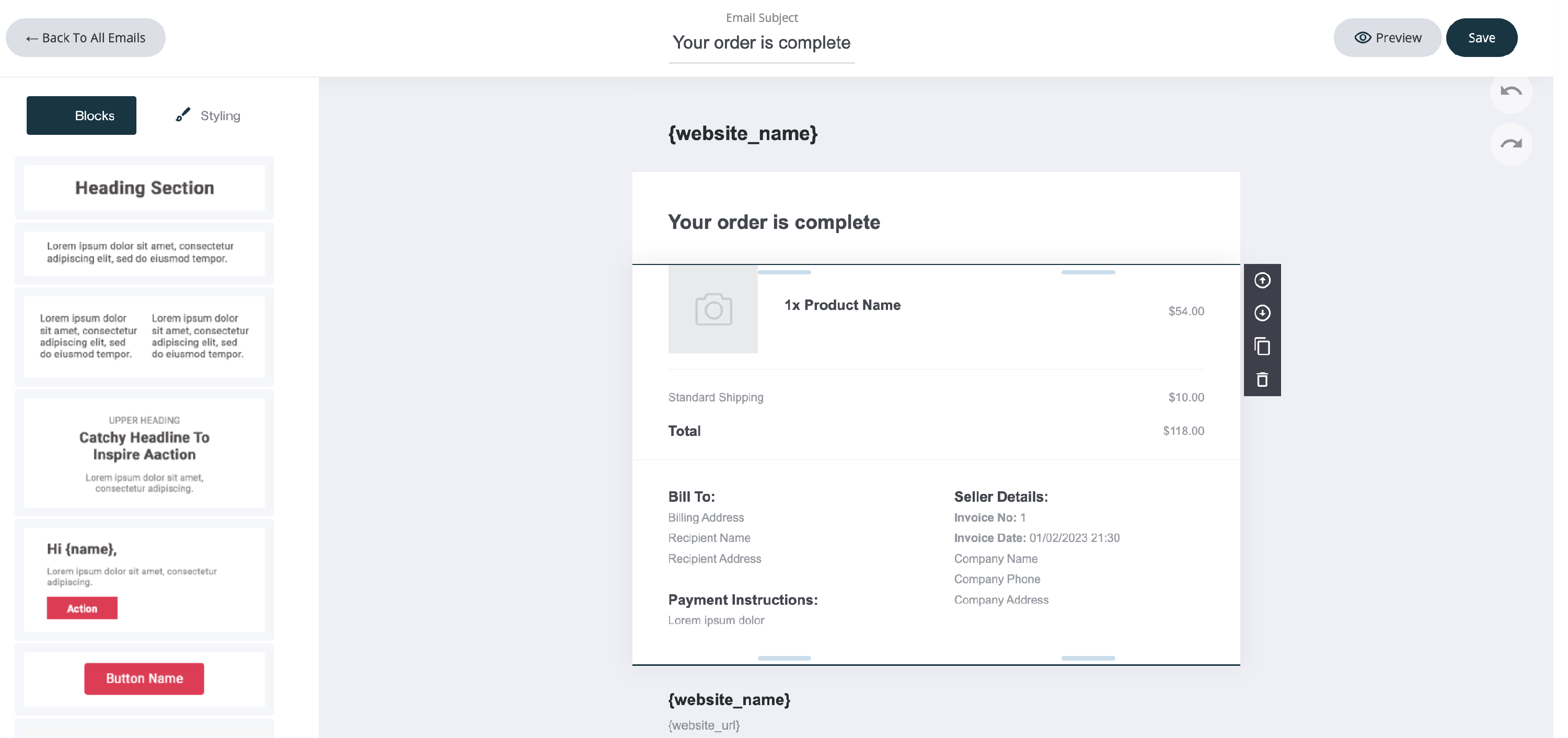This screenshot has width=1568, height=738.
Task: Click the Styling brush icon
Action: click(182, 115)
